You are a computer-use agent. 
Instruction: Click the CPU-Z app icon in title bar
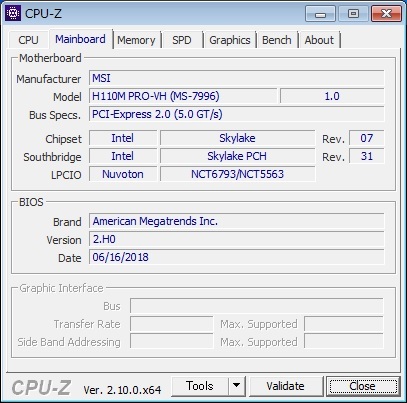tap(13, 13)
